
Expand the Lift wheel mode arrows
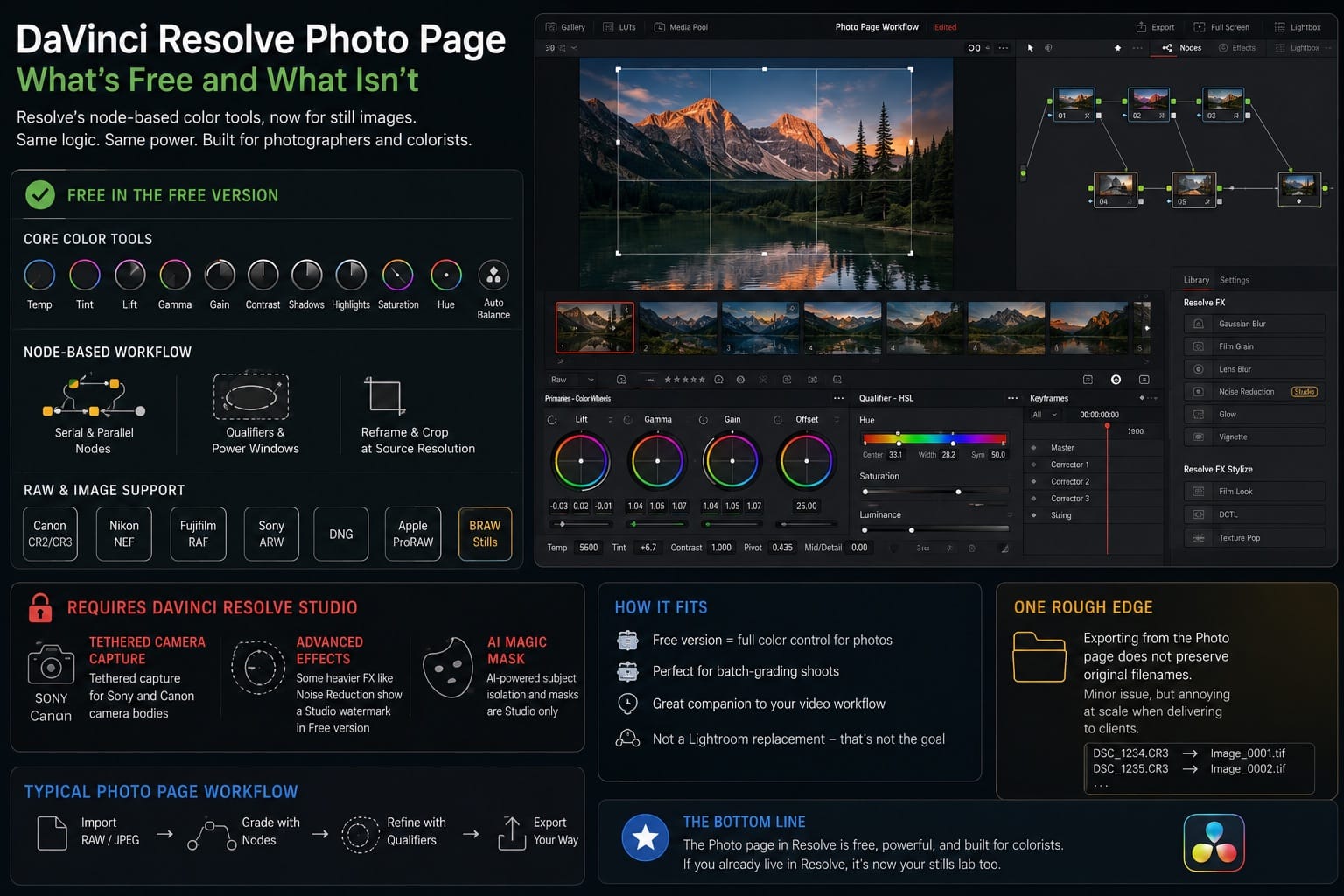coord(610,420)
